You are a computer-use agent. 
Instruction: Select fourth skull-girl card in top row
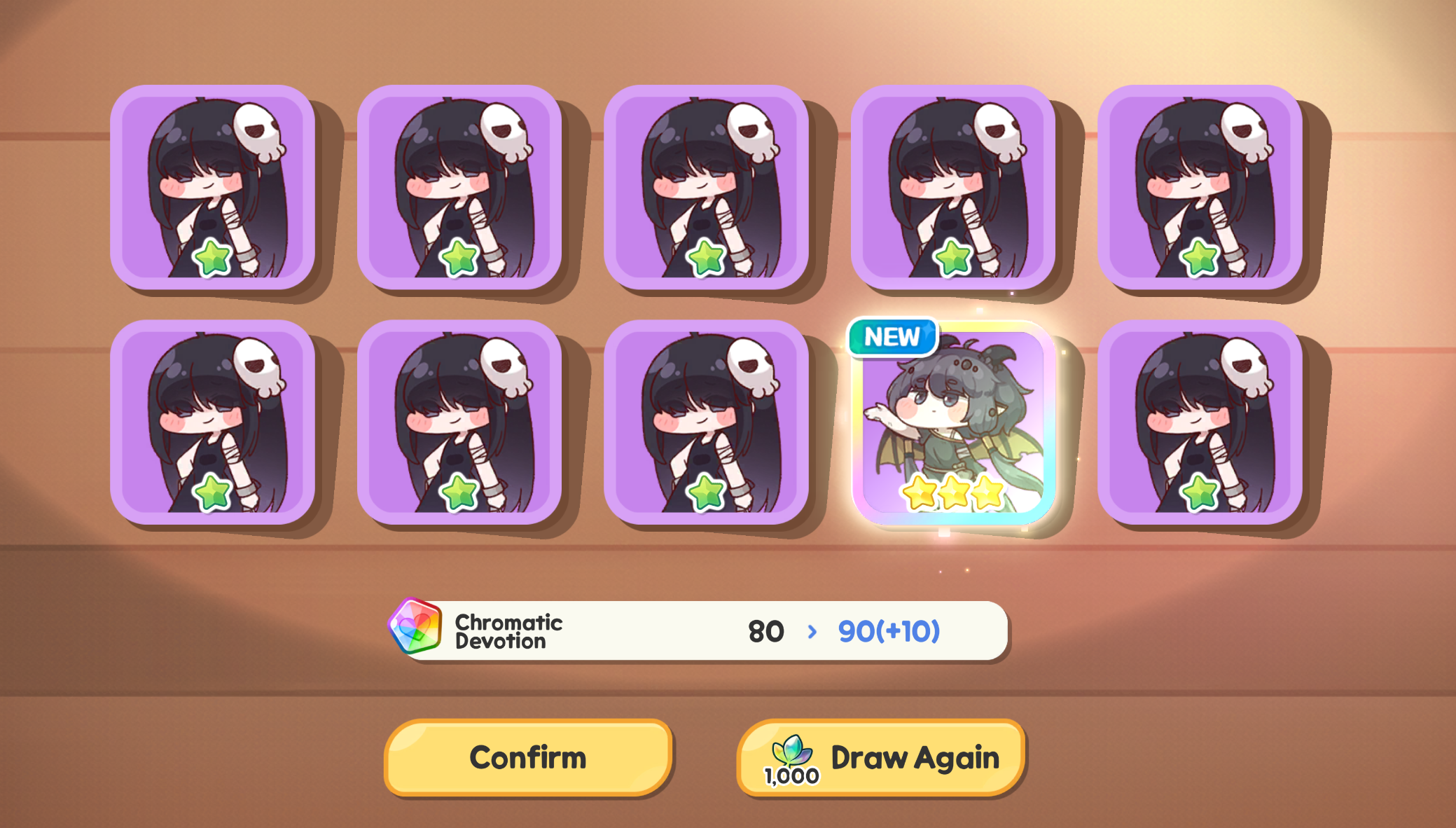click(953, 187)
